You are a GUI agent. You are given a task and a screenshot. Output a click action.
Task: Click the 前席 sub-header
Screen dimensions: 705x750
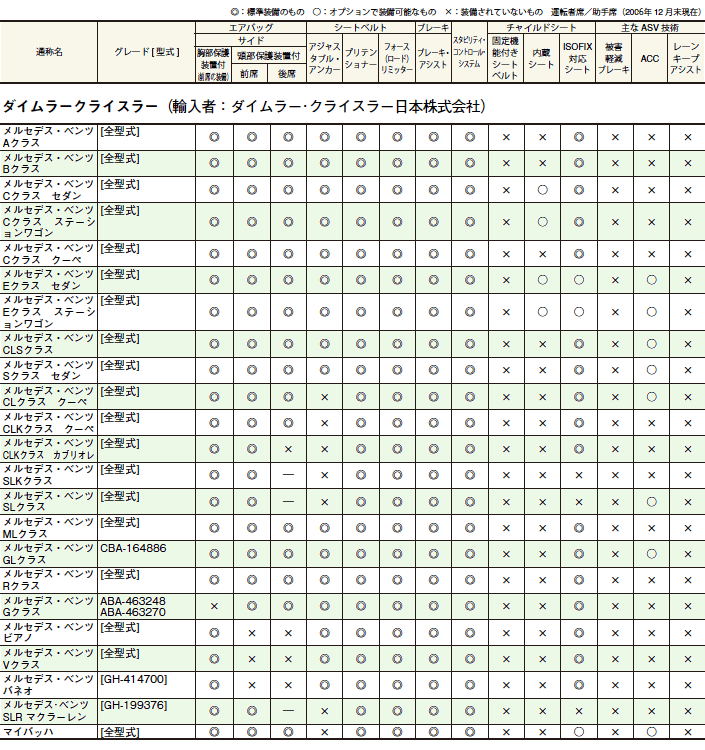249,74
